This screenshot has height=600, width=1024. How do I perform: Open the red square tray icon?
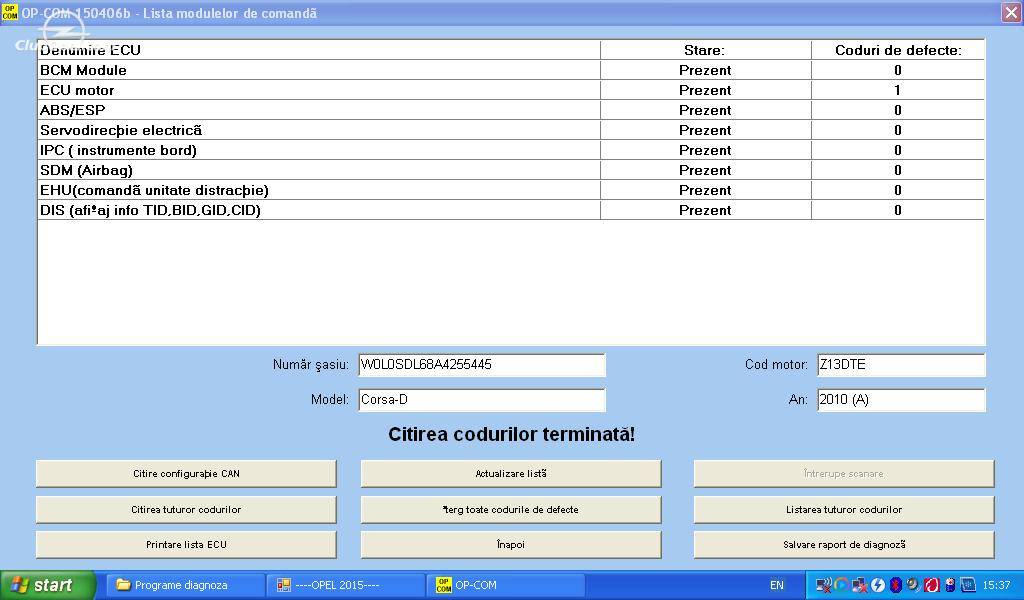(931, 585)
